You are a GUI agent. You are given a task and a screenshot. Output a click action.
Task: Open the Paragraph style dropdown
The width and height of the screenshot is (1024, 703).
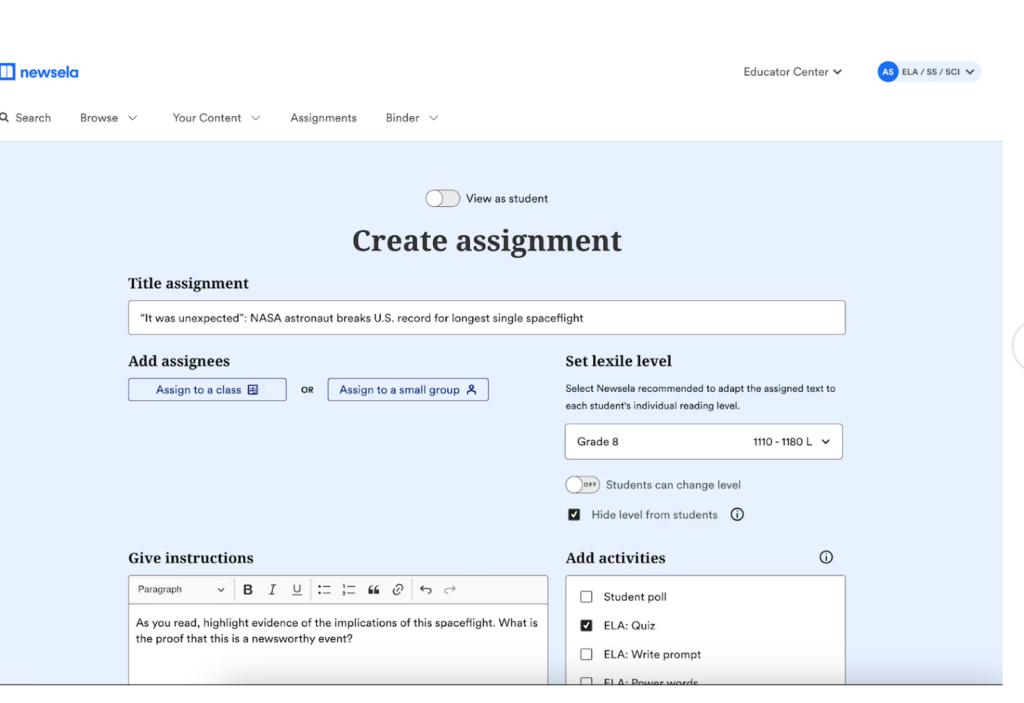coord(180,589)
